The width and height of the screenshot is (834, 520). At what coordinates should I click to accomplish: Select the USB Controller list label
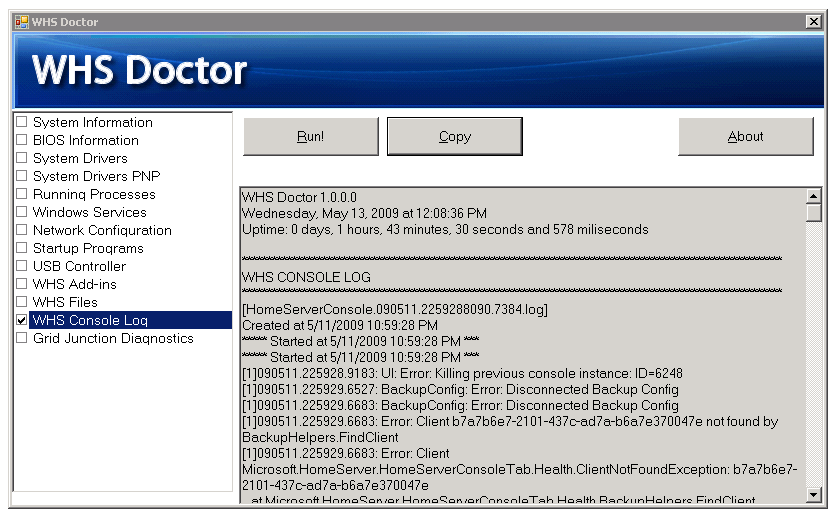coord(79,266)
